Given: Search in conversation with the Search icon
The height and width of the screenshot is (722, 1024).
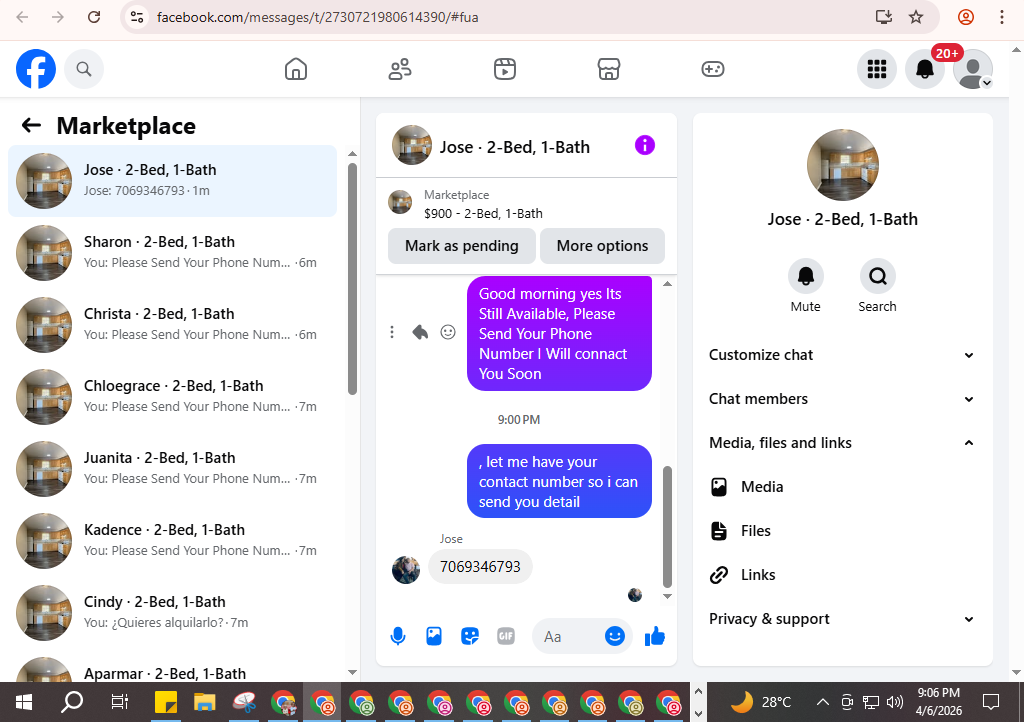Looking at the screenshot, I should 878,276.
